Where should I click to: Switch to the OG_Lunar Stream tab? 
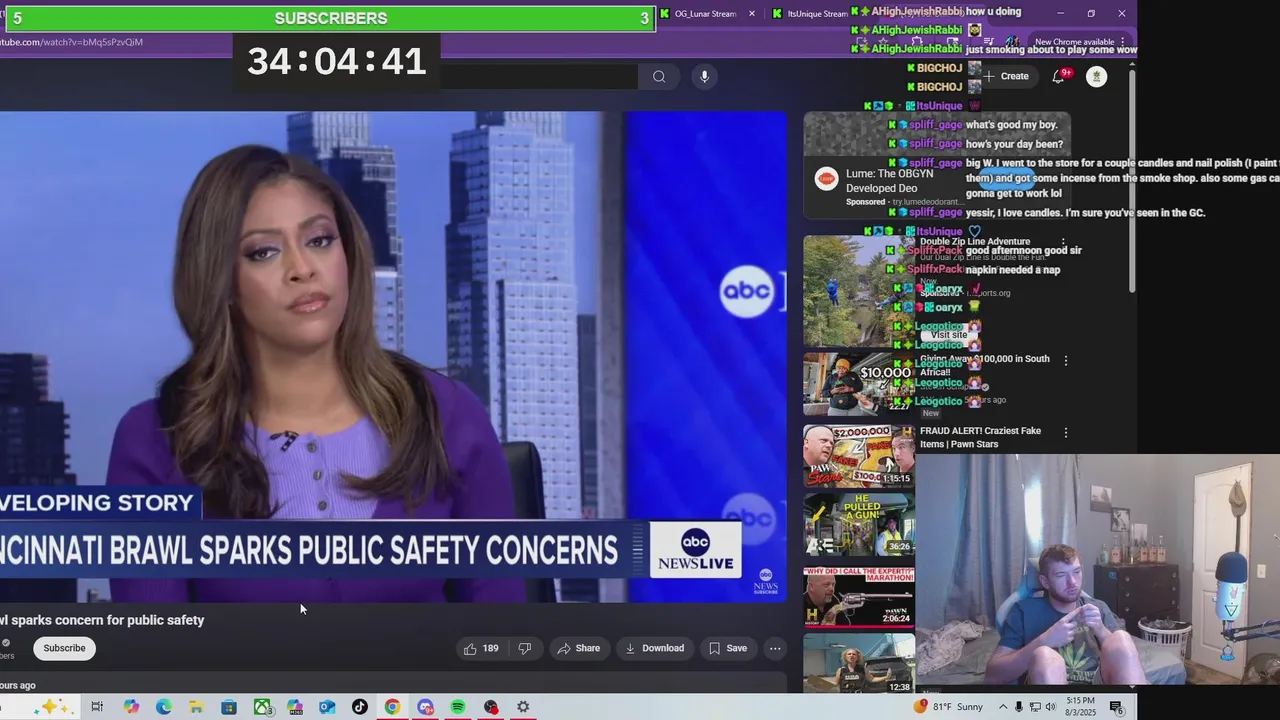click(x=705, y=14)
